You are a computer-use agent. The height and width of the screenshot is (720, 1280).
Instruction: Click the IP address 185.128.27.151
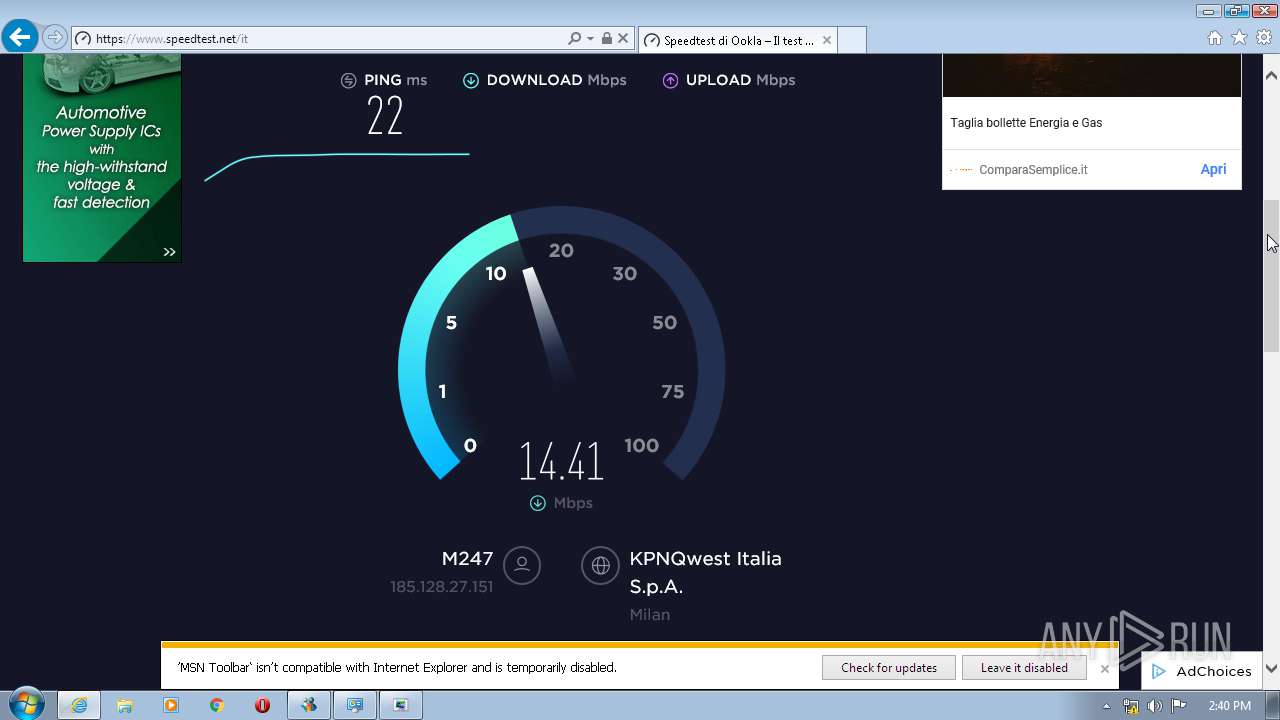click(441, 587)
